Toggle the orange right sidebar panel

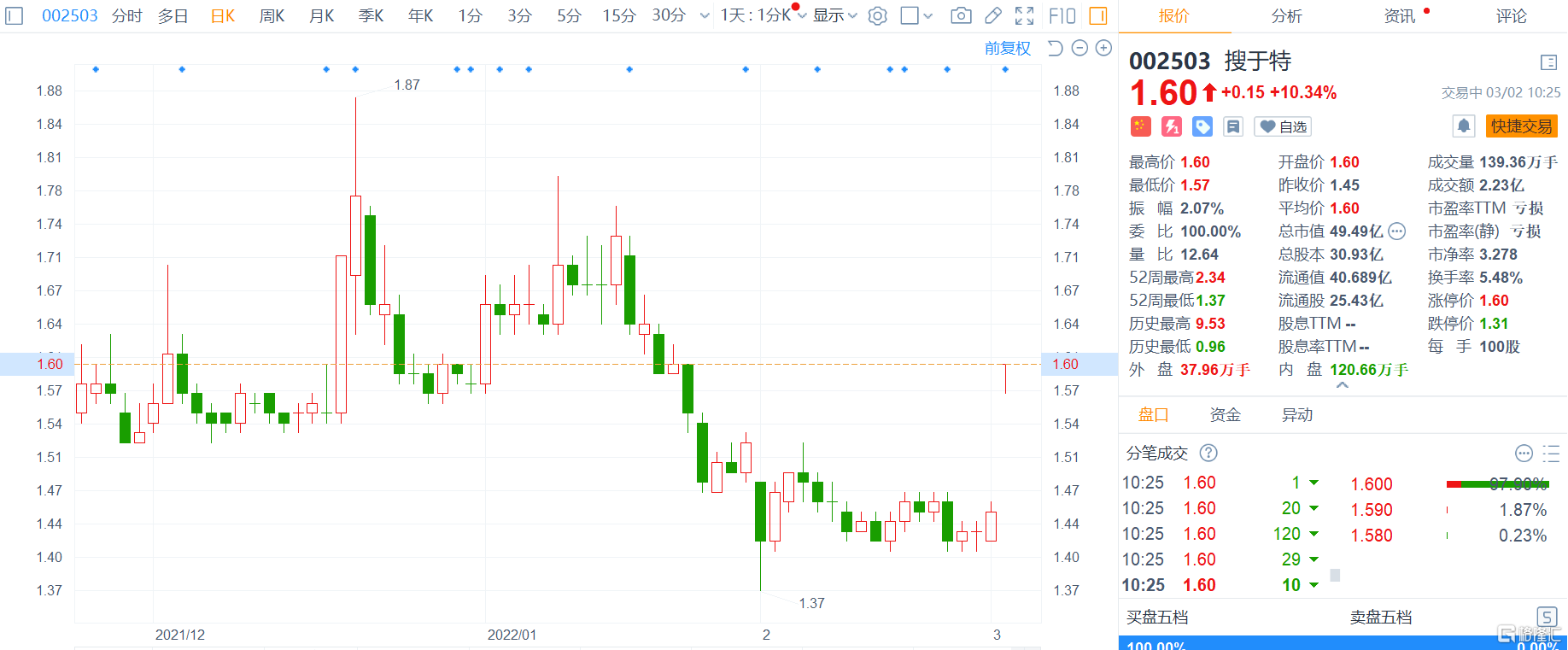tap(1098, 16)
